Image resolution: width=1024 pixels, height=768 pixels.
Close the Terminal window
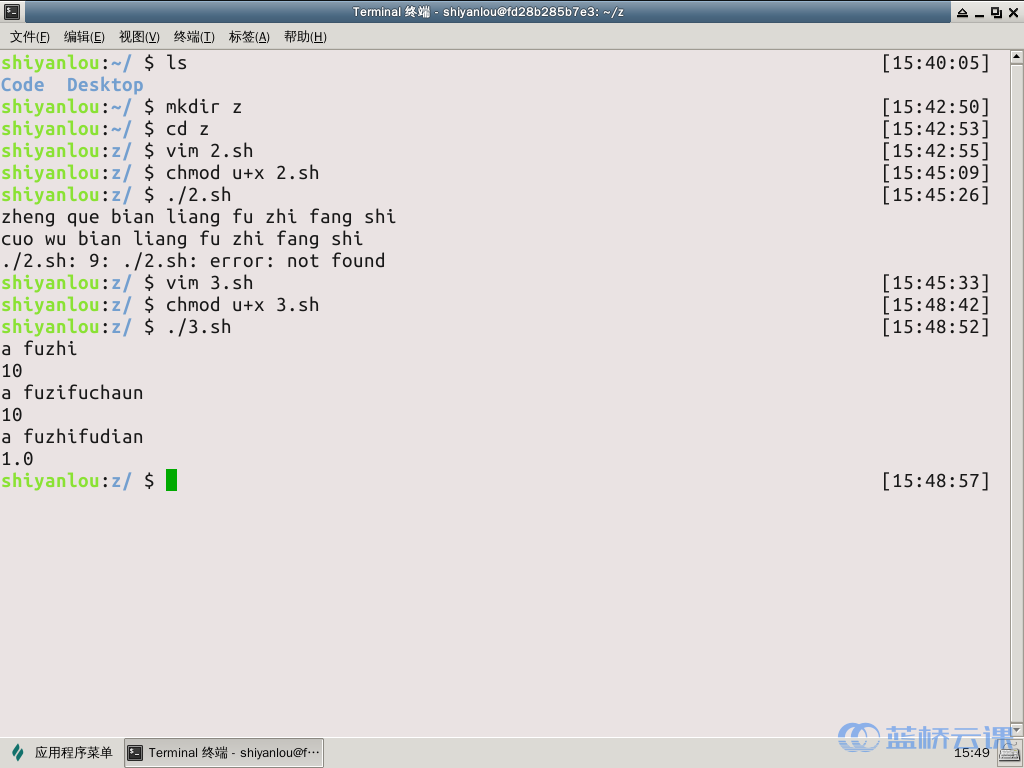click(1012, 12)
